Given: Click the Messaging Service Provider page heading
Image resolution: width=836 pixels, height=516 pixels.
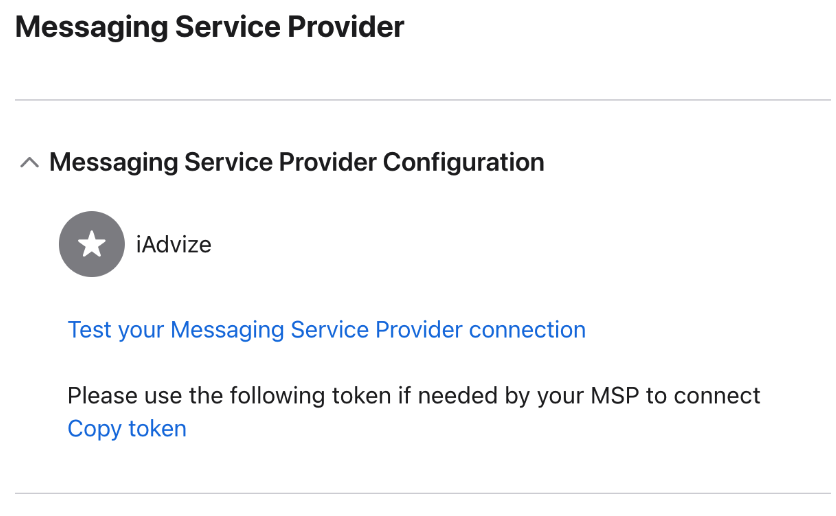Looking at the screenshot, I should point(210,27).
